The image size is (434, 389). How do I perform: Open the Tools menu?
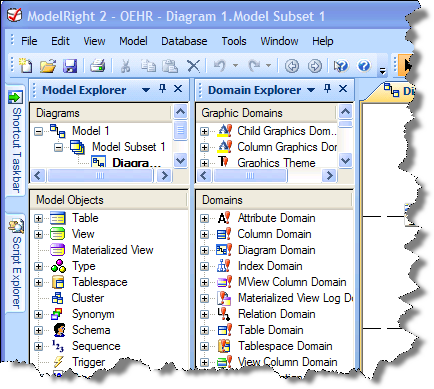(x=234, y=41)
